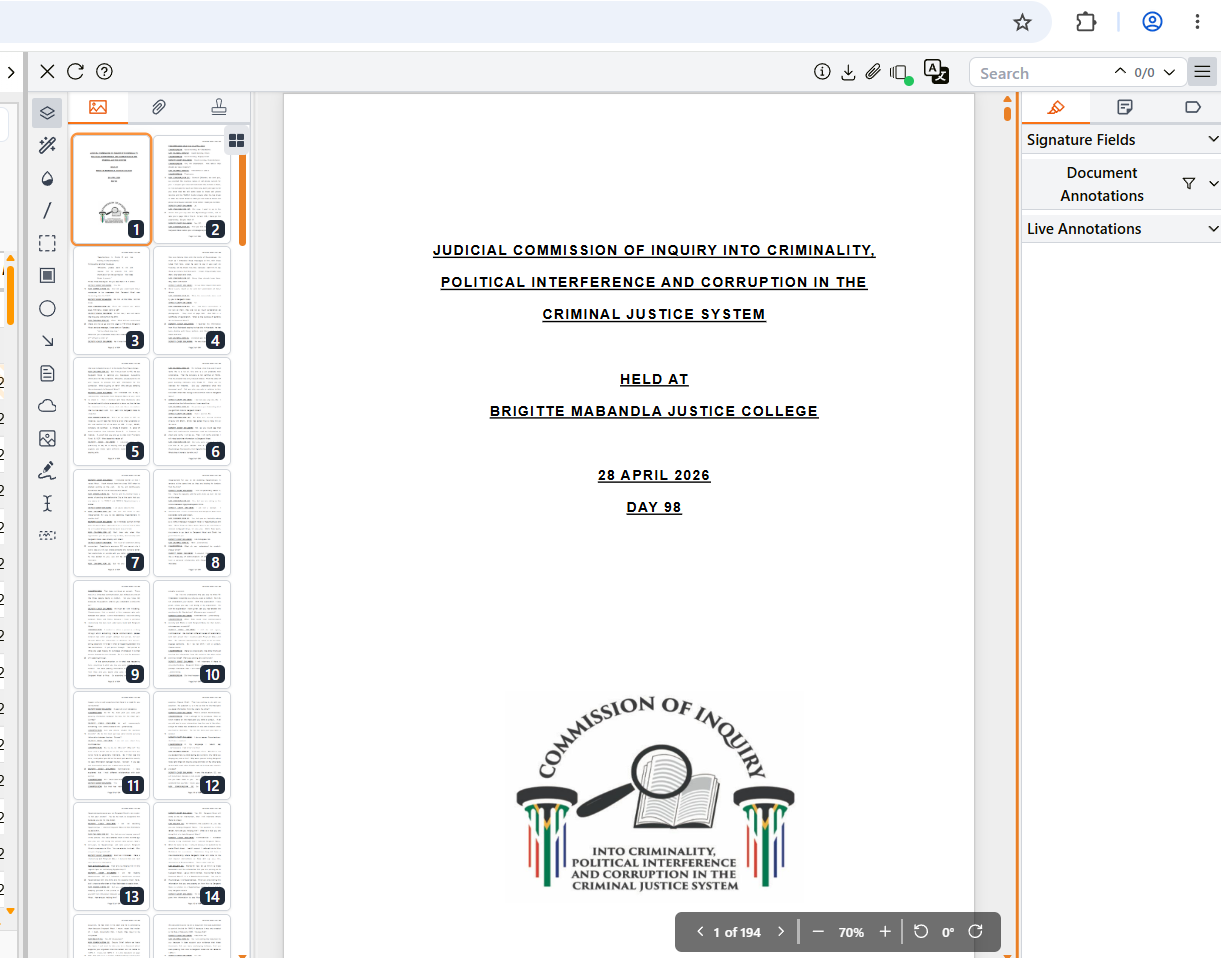Viewport: 1221px width, 958px height.
Task: Go to the previous page
Action: pyautogui.click(x=700, y=932)
